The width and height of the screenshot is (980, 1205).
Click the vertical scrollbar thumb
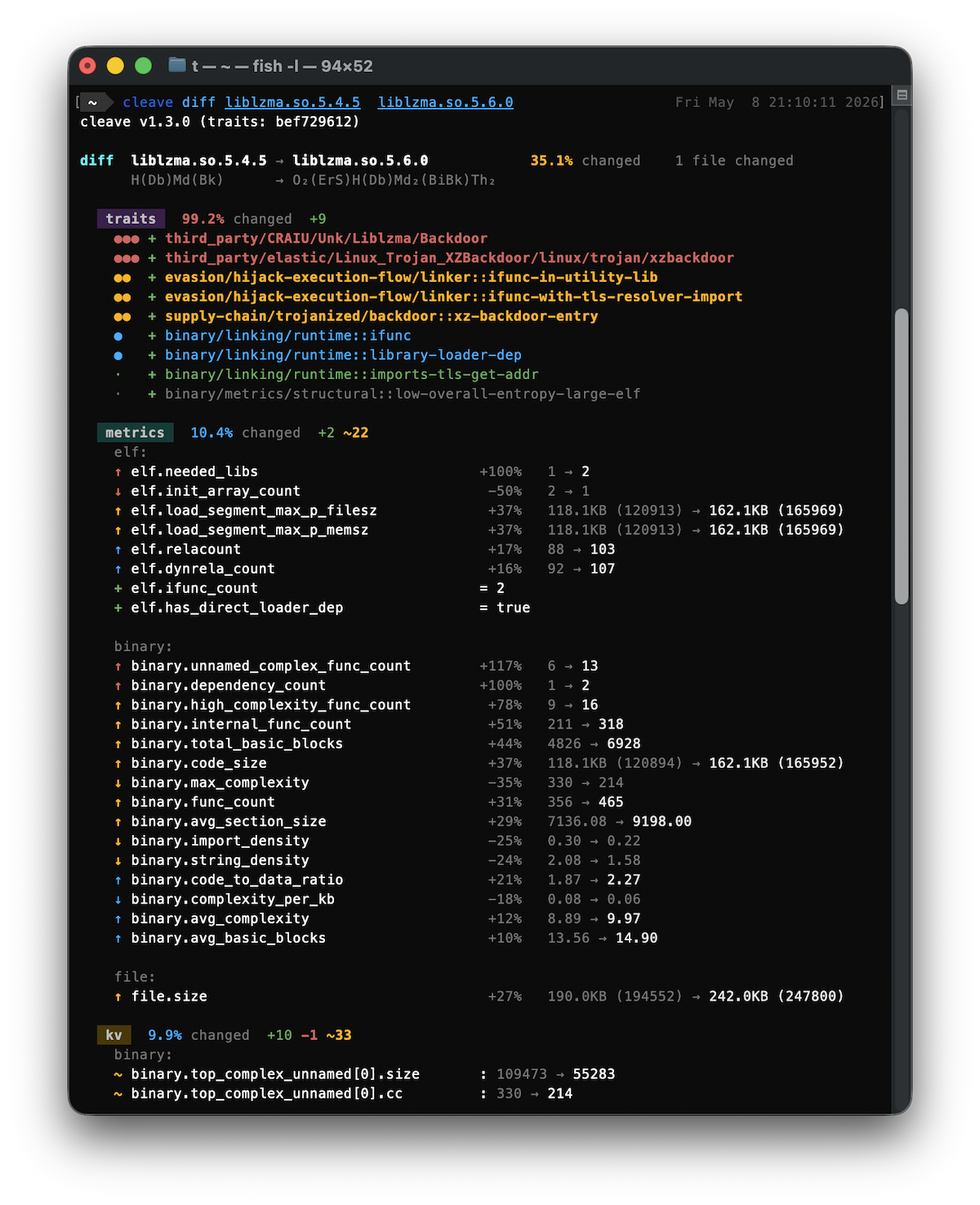click(x=902, y=456)
